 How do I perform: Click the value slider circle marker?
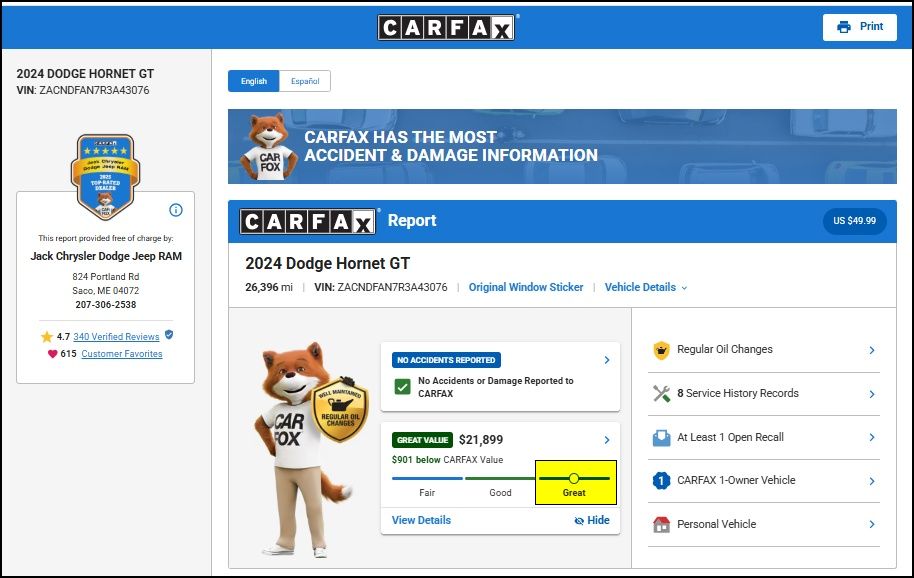click(x=574, y=478)
